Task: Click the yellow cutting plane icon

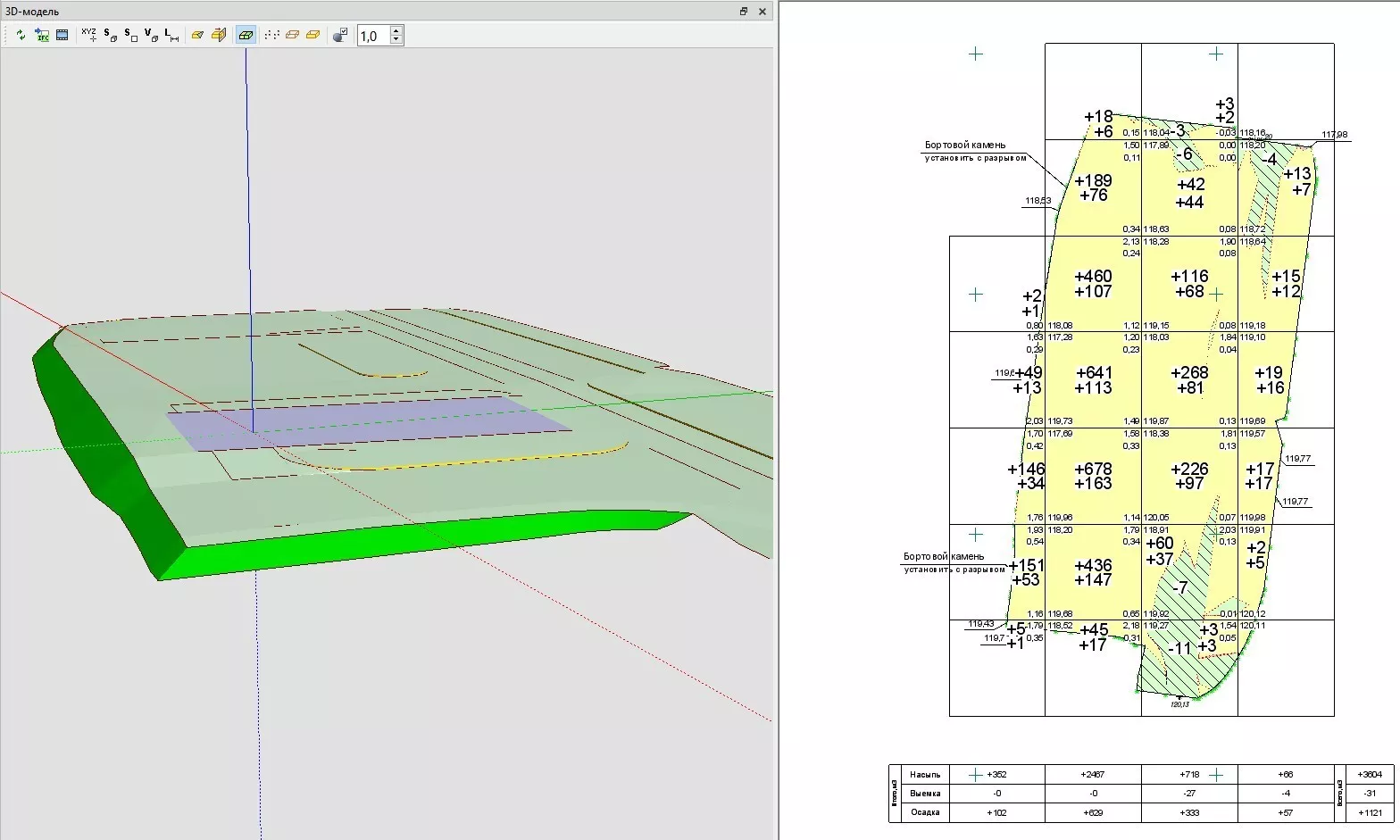Action: tap(197, 35)
